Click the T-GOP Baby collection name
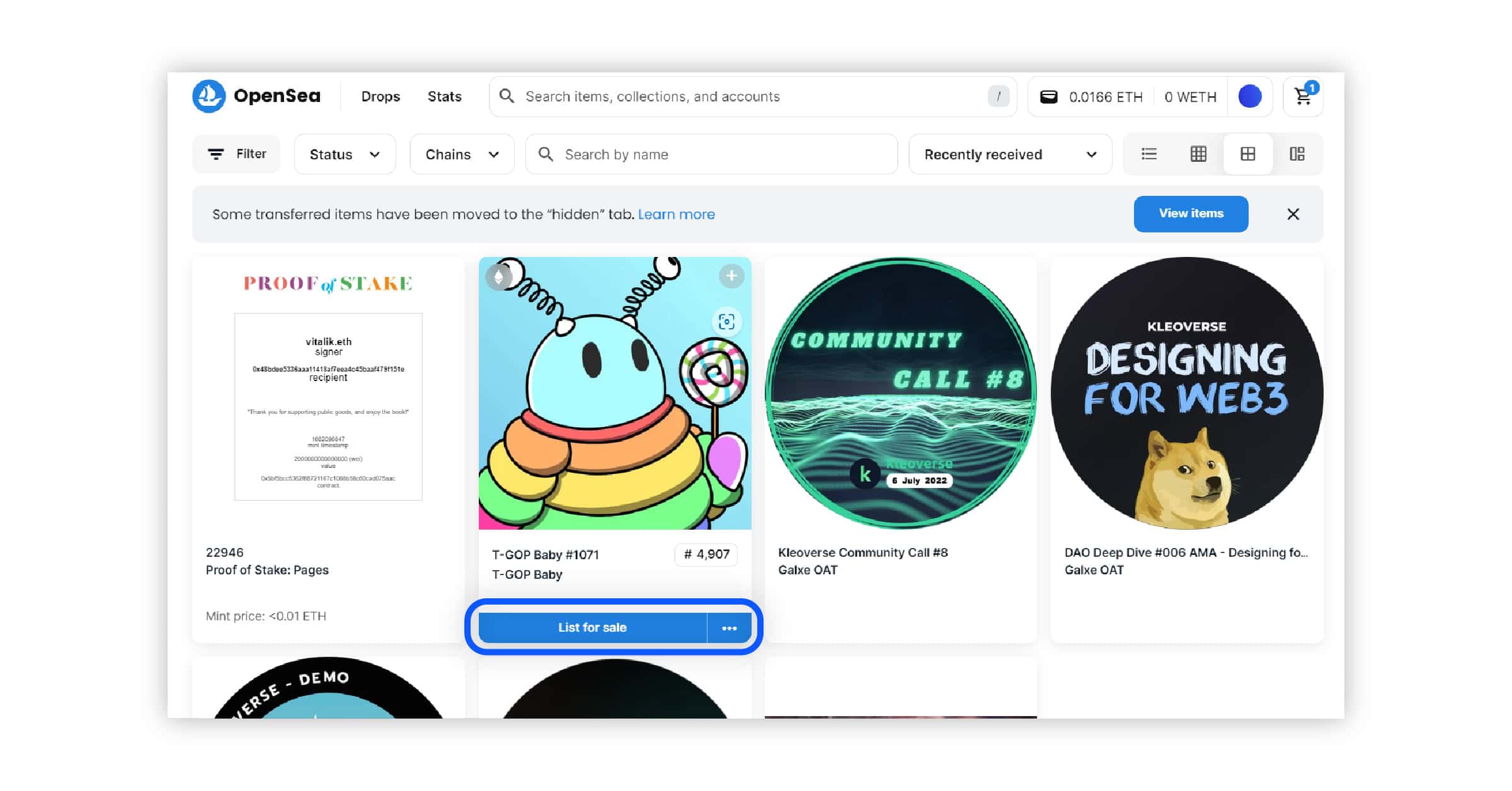 (527, 574)
